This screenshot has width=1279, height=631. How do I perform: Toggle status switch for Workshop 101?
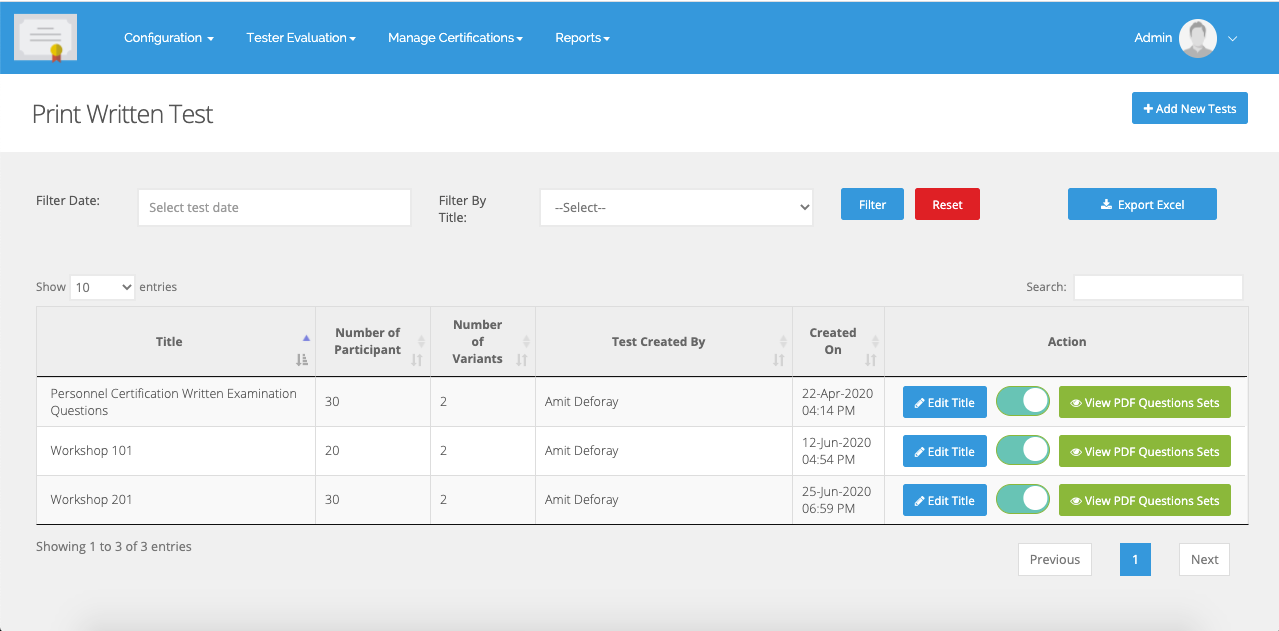[1022, 451]
